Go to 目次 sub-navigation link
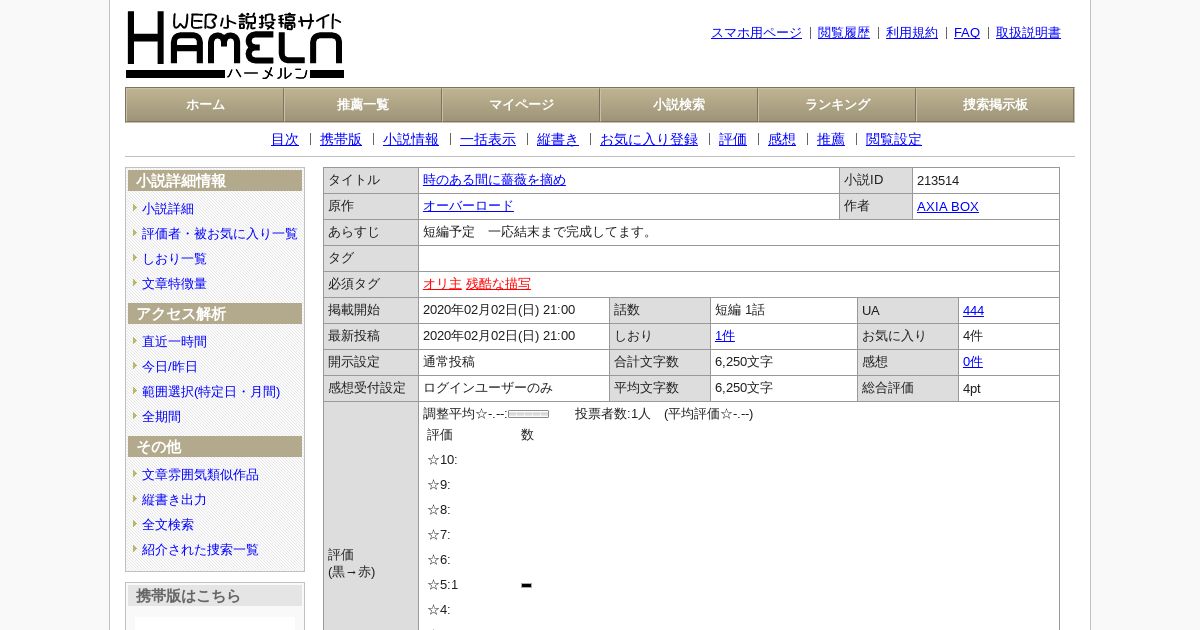 (285, 140)
